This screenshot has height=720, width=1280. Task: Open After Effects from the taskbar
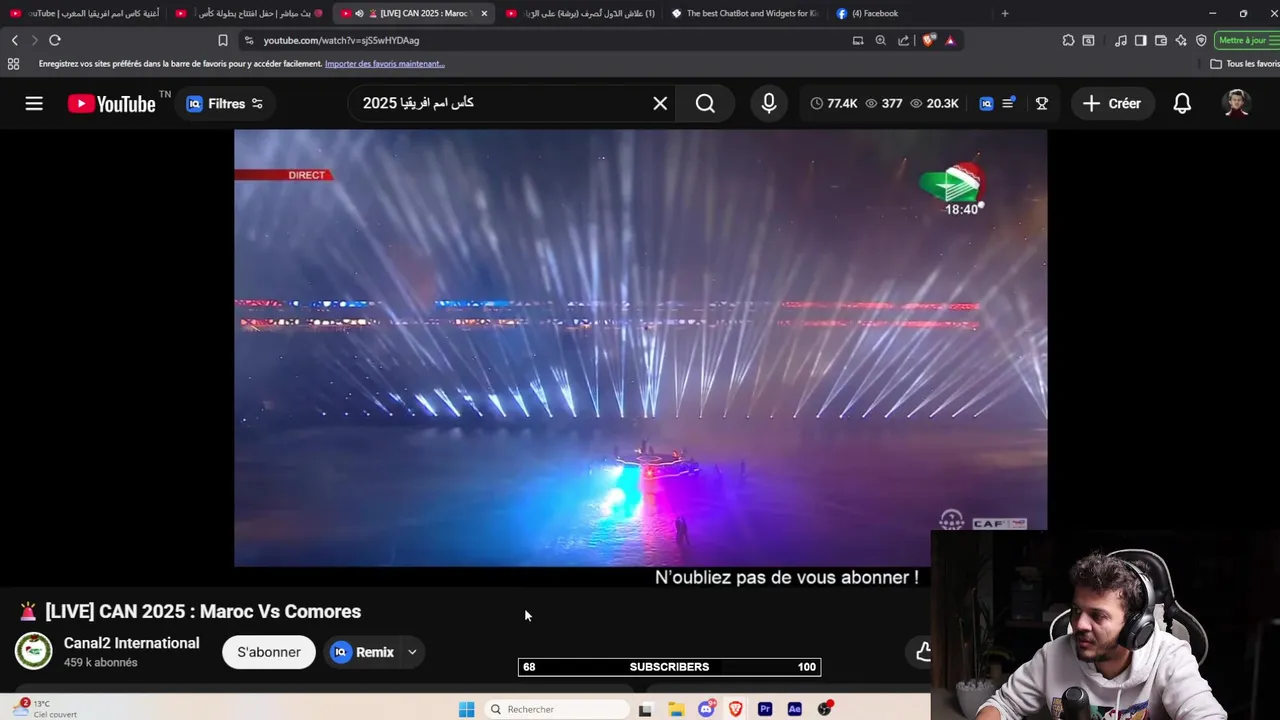pos(795,709)
